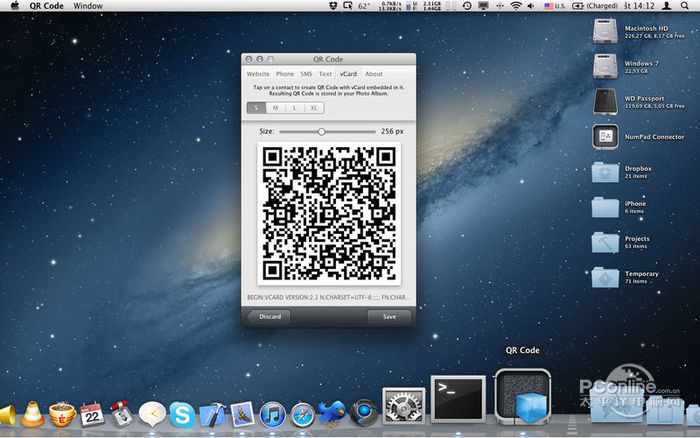Open Xcode hammer icon in dock

pyautogui.click(x=212, y=415)
